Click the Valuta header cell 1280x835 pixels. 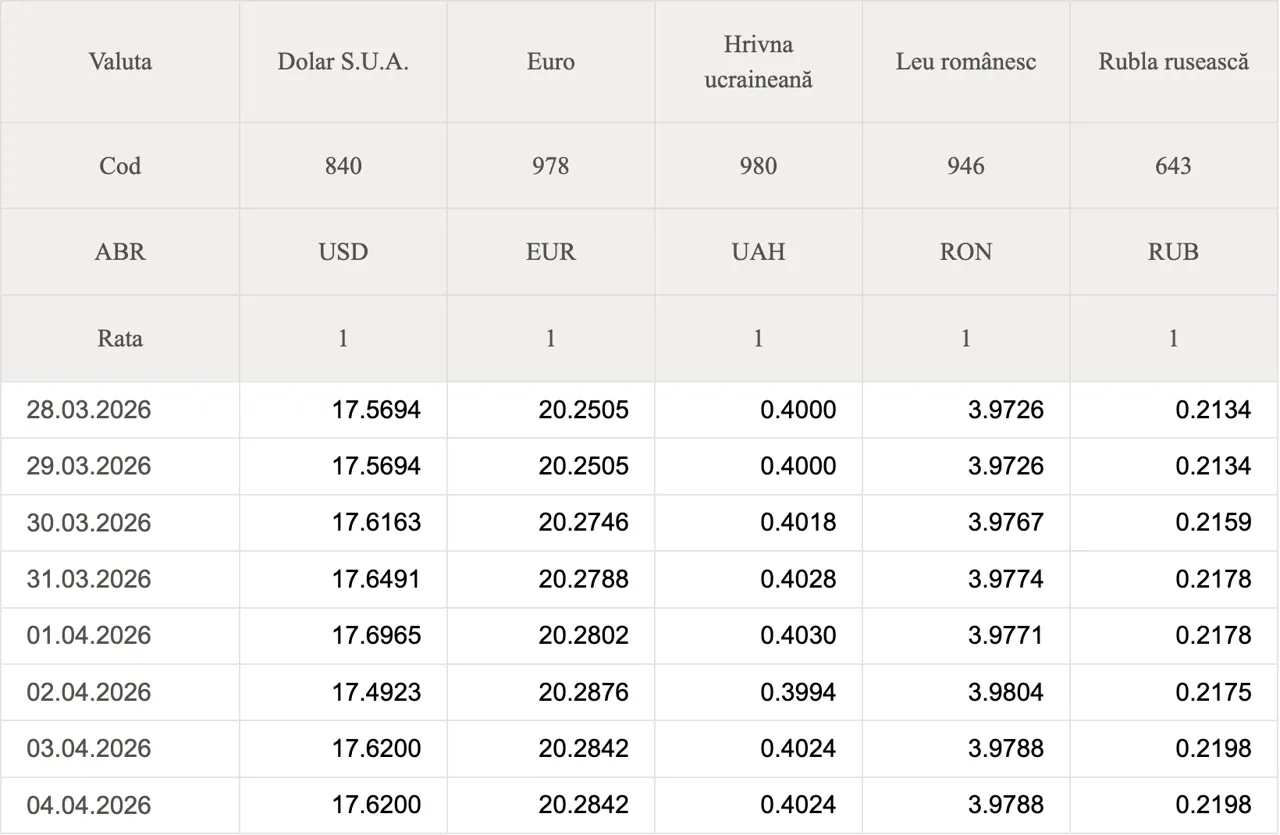click(x=120, y=62)
